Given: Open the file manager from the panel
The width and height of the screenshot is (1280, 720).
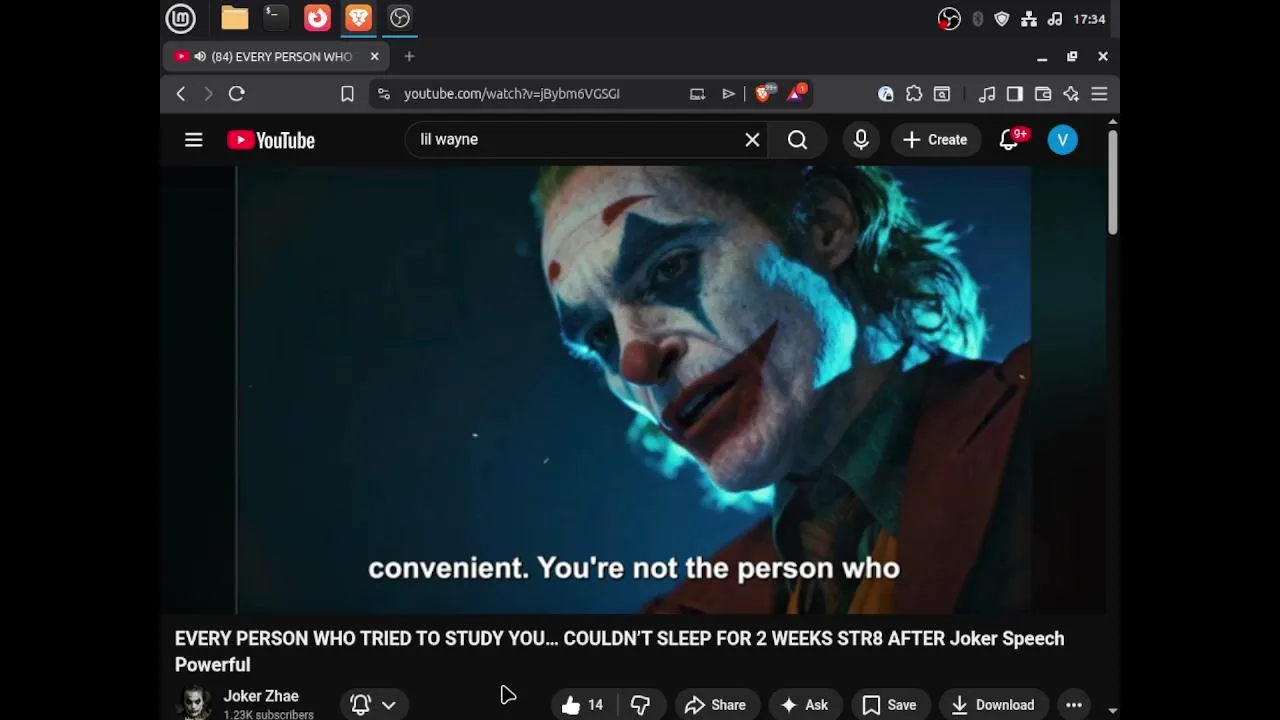Looking at the screenshot, I should 235,18.
